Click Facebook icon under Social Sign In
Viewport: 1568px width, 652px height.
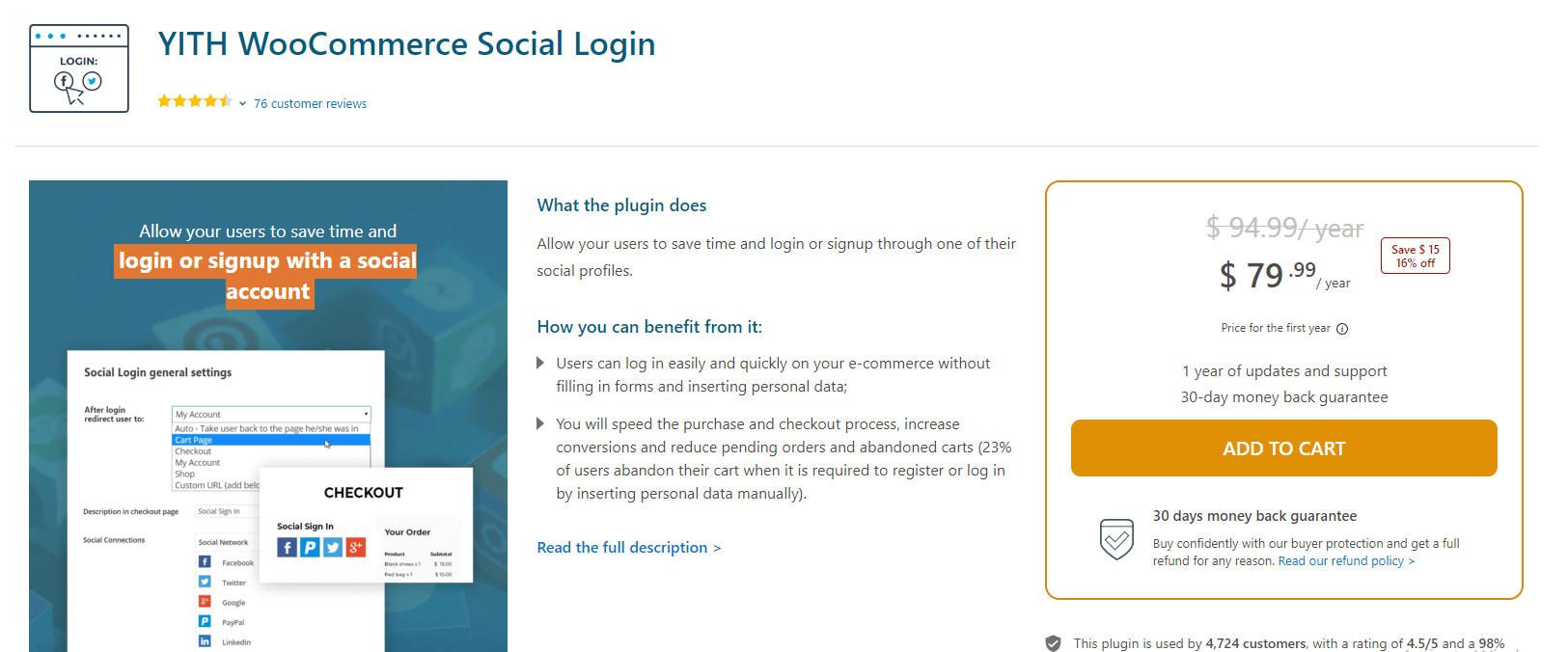tap(287, 548)
